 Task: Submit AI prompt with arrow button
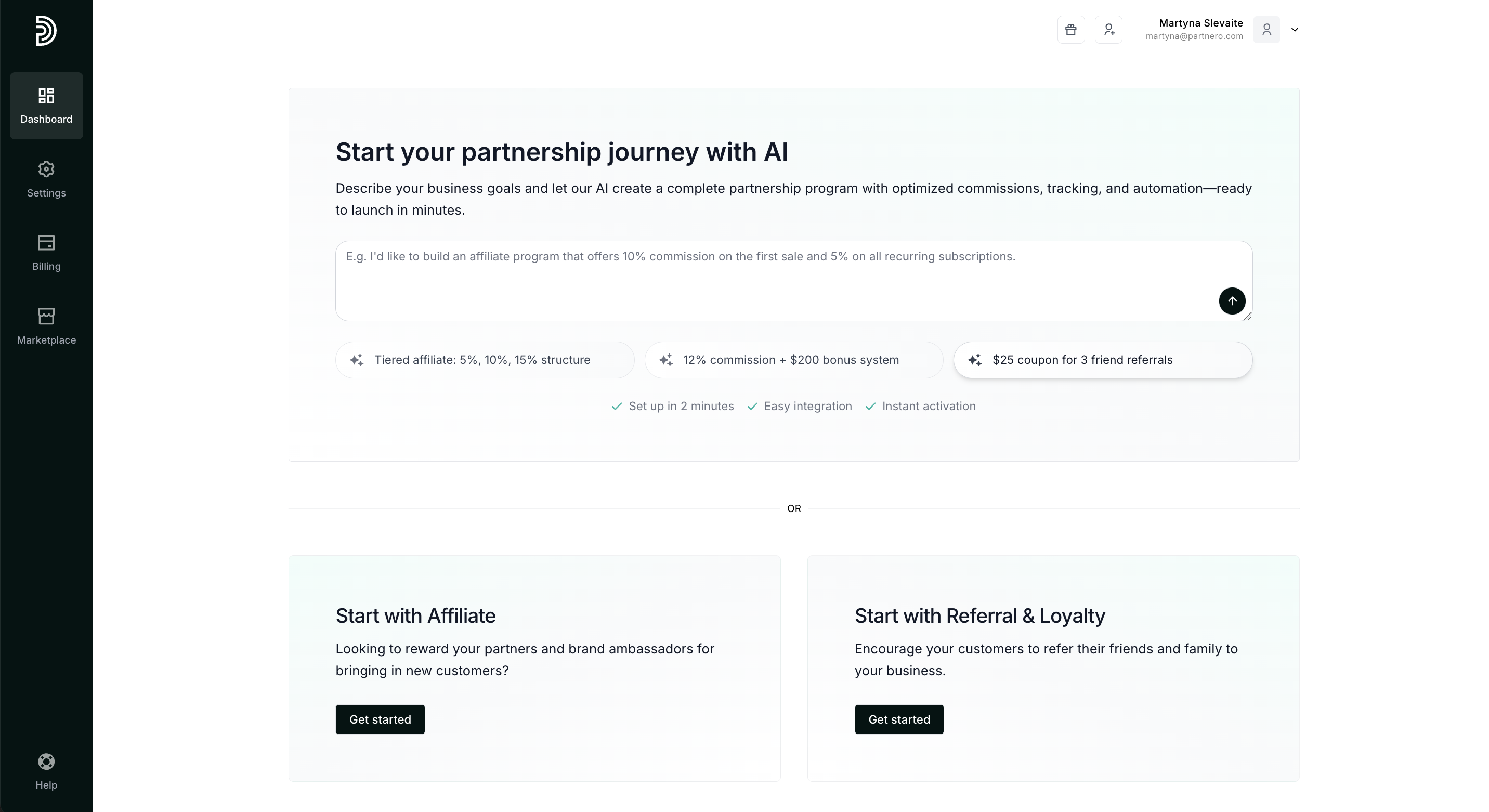tap(1232, 301)
